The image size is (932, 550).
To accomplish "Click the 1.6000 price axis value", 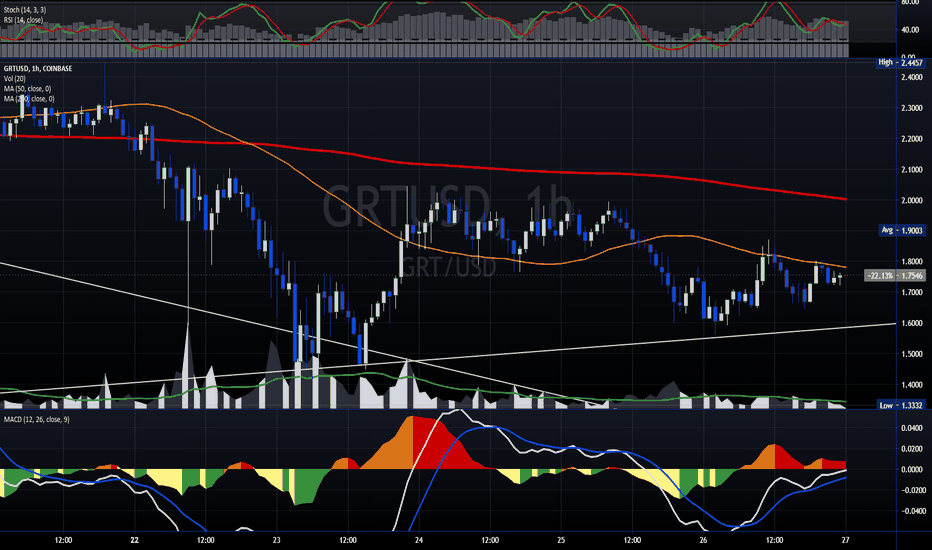I will coord(912,323).
